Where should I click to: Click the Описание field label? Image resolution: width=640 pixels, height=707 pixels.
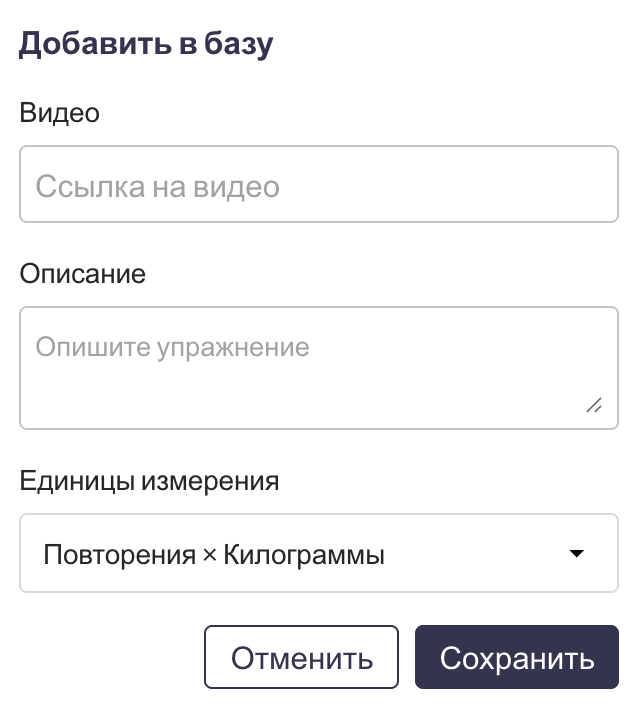[82, 273]
